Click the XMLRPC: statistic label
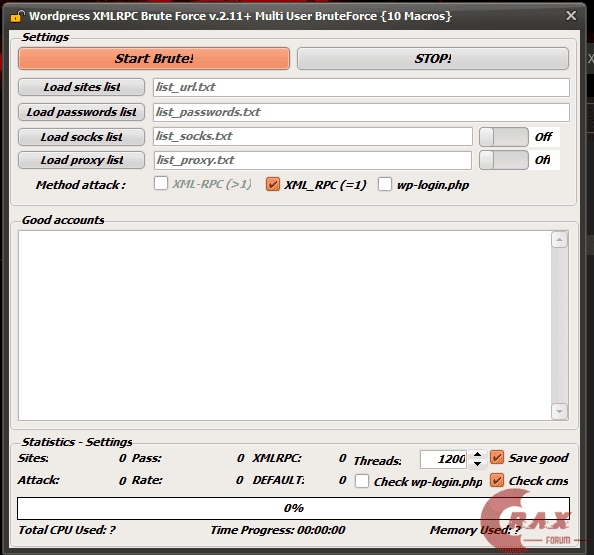 tap(277, 458)
